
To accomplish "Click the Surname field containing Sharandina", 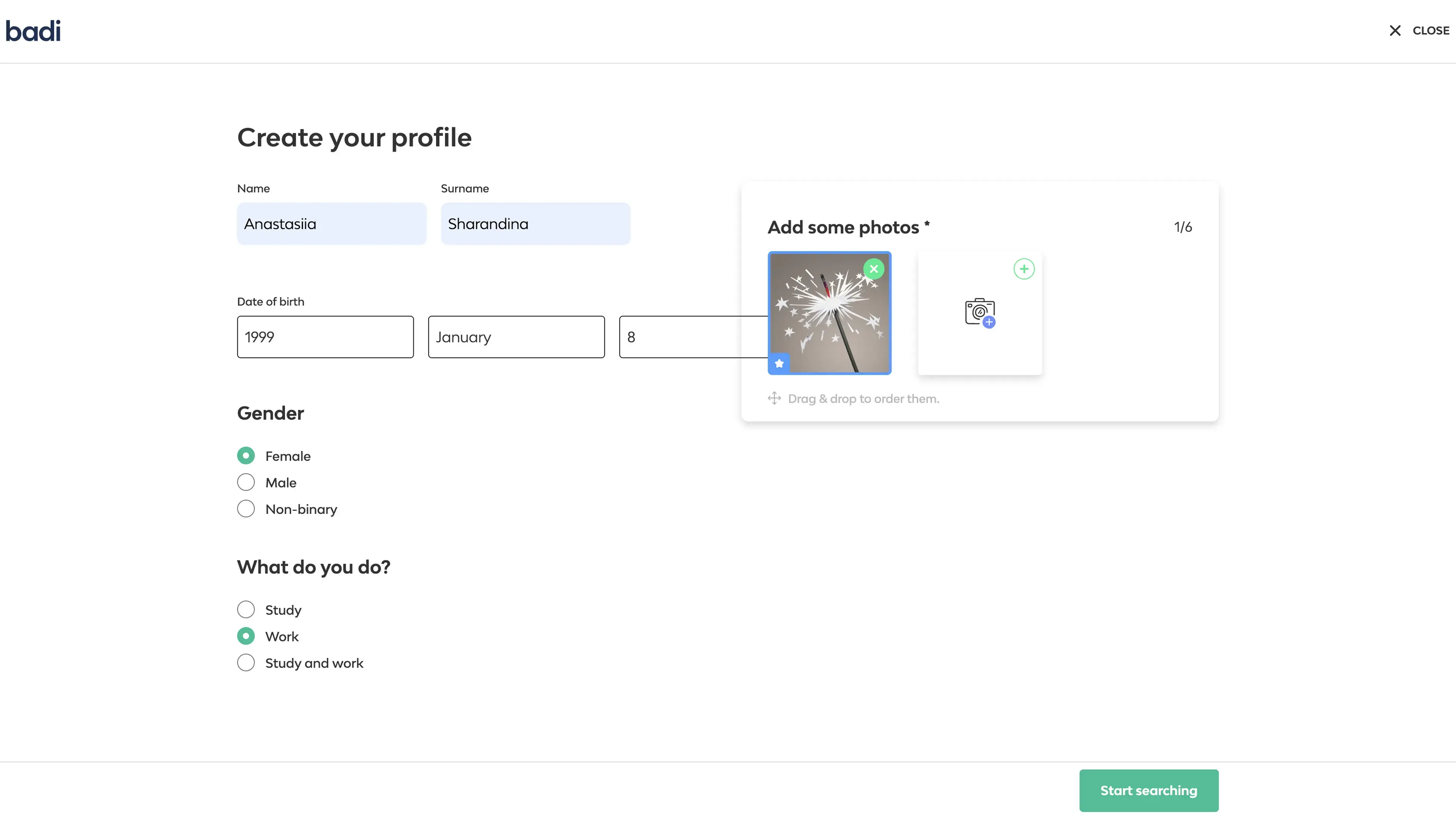I will click(535, 224).
